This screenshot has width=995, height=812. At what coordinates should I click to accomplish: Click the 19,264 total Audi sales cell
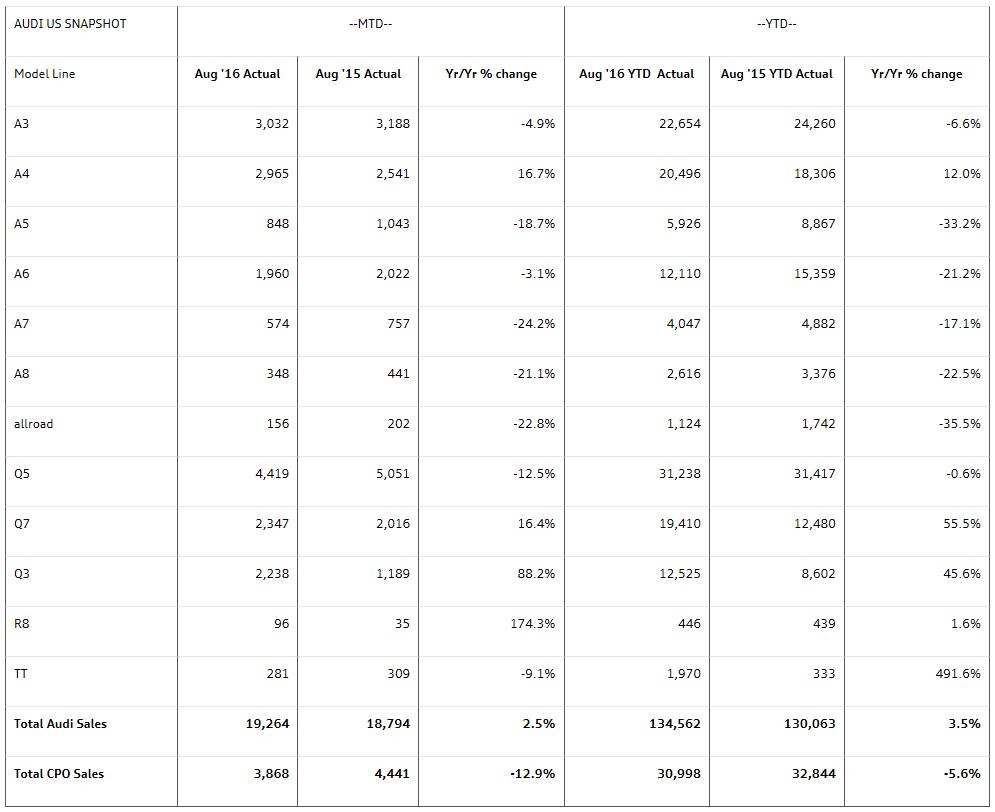coord(267,724)
